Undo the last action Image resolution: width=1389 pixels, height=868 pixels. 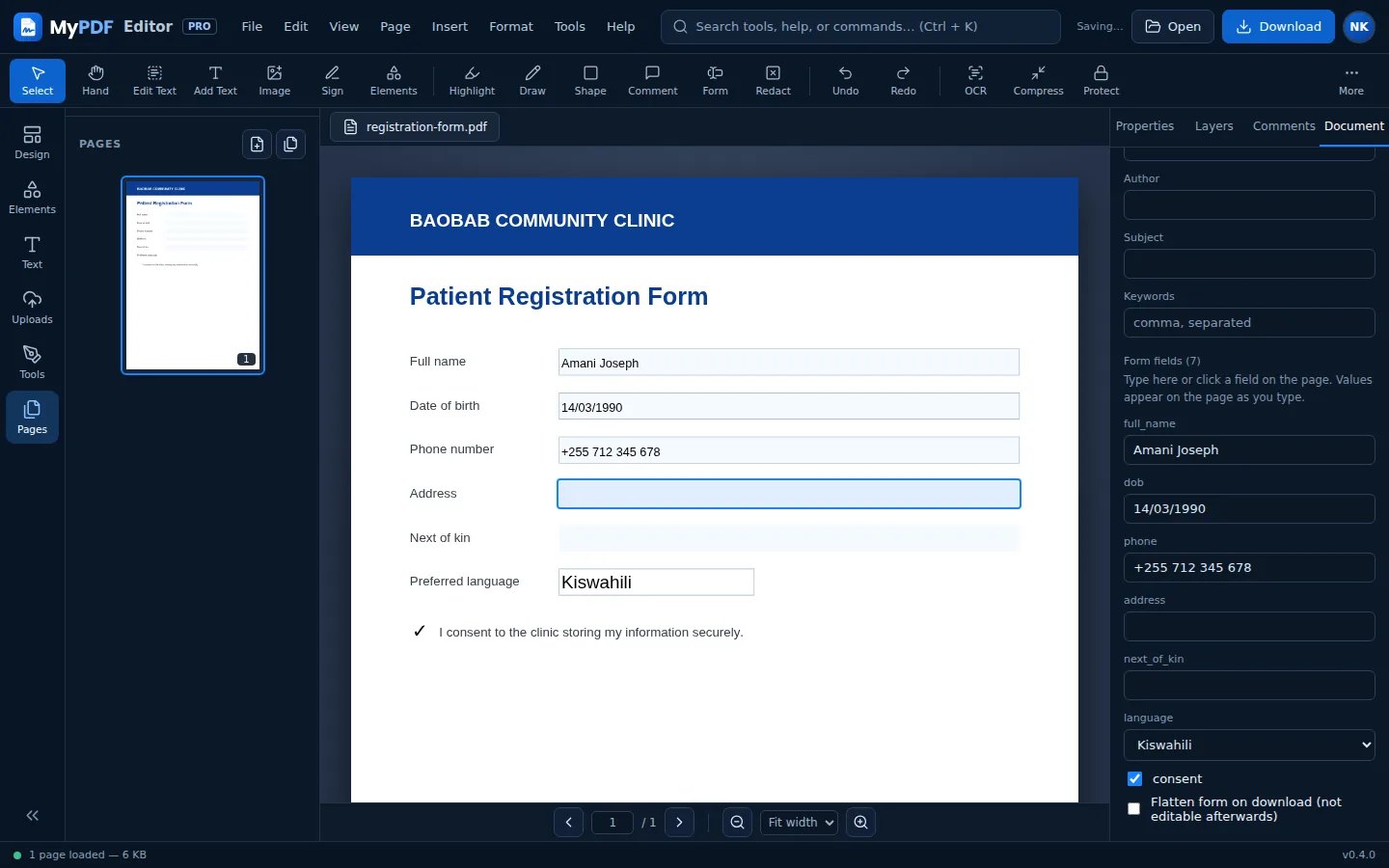click(846, 80)
